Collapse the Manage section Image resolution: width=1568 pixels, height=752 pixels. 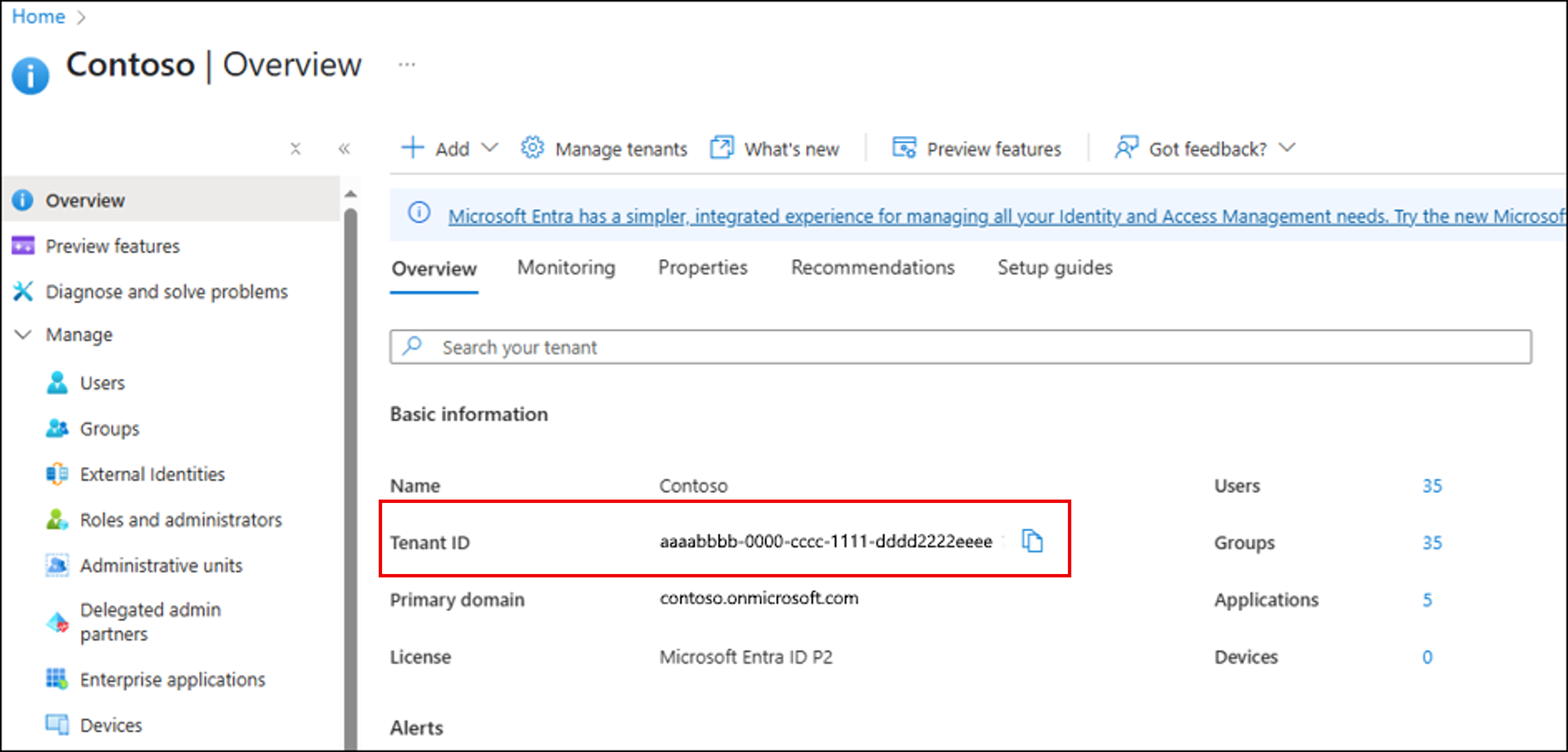(23, 335)
